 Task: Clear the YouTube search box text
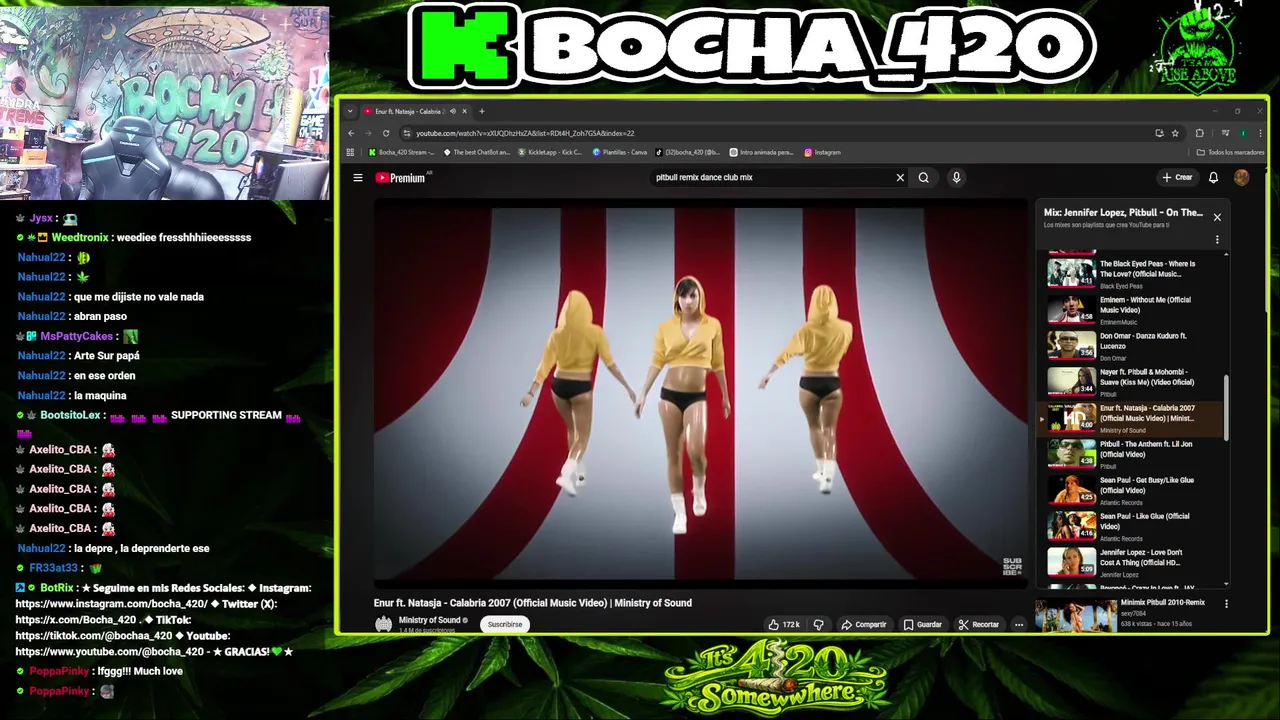900,178
